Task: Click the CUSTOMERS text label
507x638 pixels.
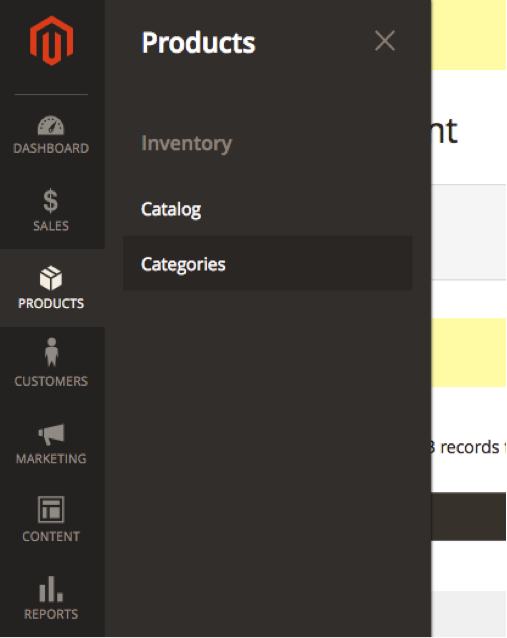Action: 51,381
